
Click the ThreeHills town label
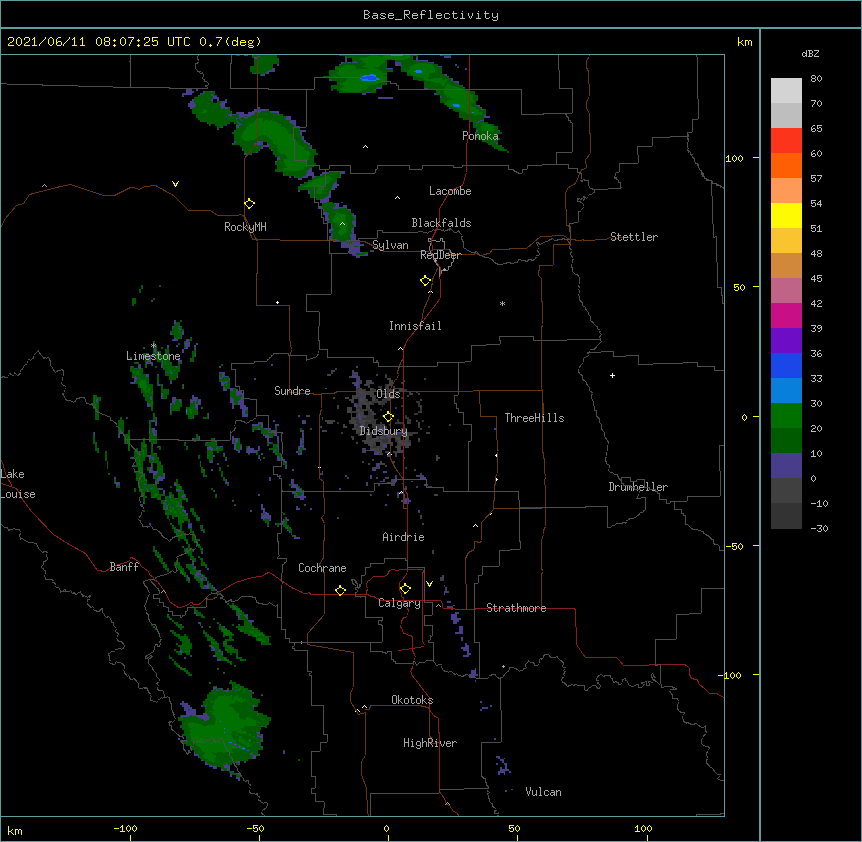tap(534, 418)
